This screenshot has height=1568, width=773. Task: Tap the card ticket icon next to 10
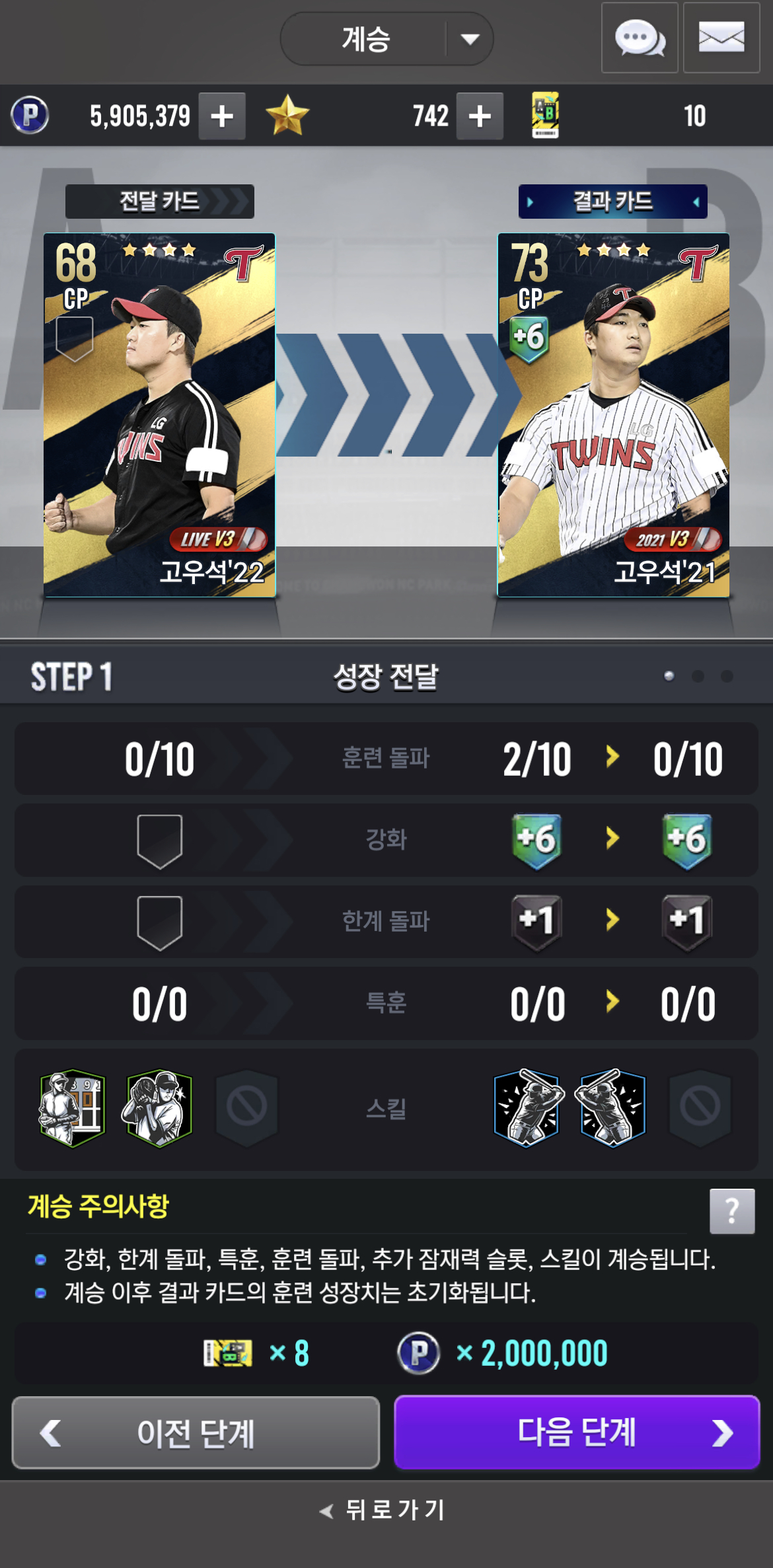pyautogui.click(x=545, y=116)
